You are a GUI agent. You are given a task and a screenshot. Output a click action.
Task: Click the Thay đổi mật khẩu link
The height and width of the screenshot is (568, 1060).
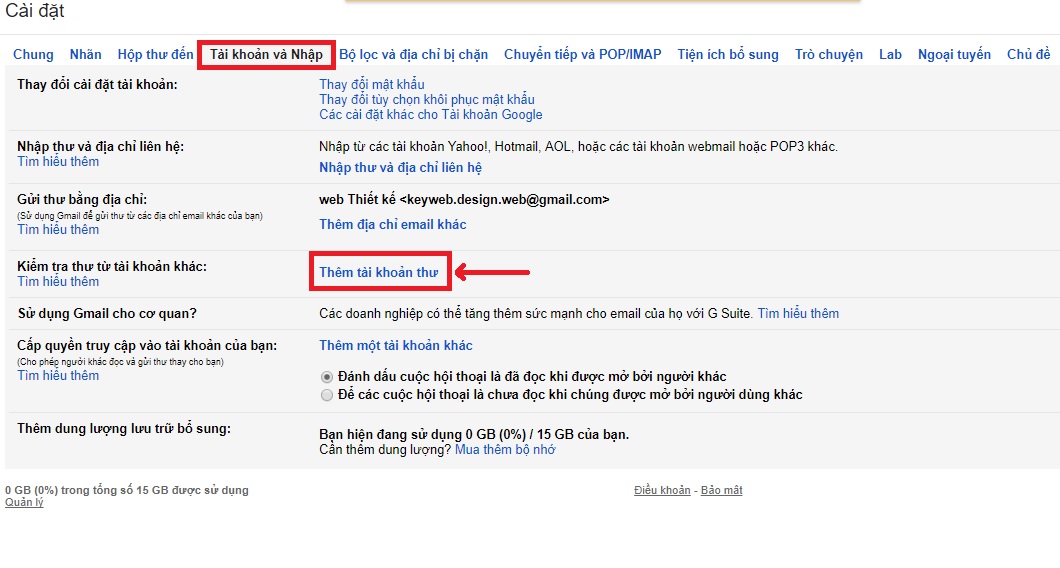coord(372,85)
